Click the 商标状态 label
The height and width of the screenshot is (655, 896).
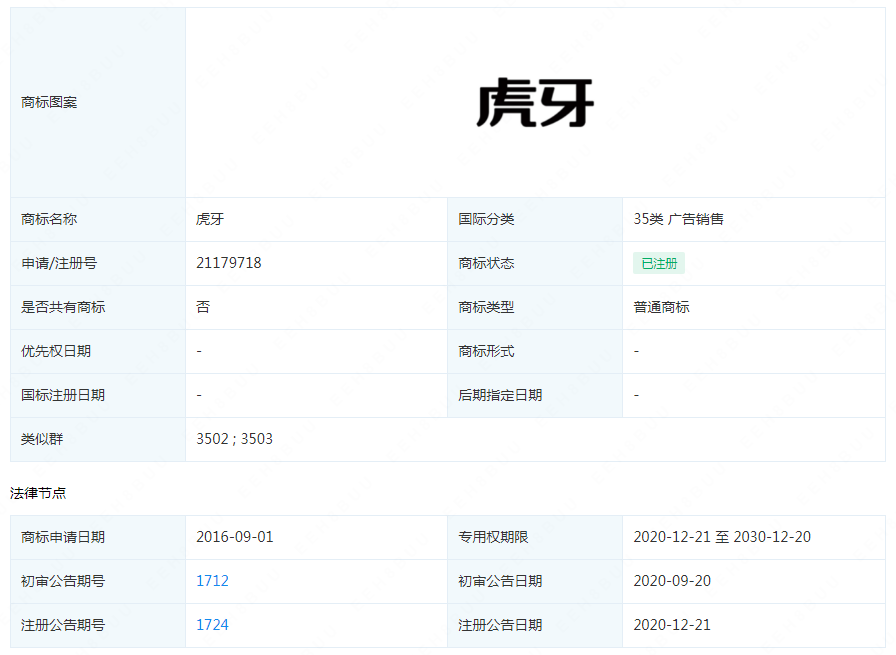click(486, 263)
